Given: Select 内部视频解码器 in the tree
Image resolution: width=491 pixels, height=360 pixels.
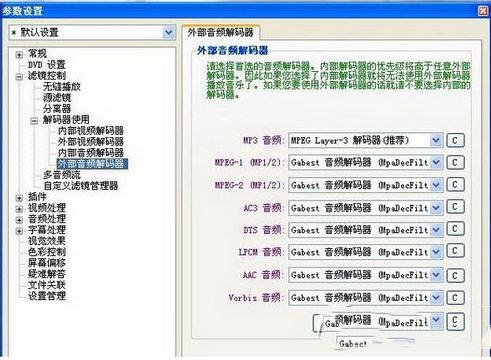Looking at the screenshot, I should click(x=91, y=131).
